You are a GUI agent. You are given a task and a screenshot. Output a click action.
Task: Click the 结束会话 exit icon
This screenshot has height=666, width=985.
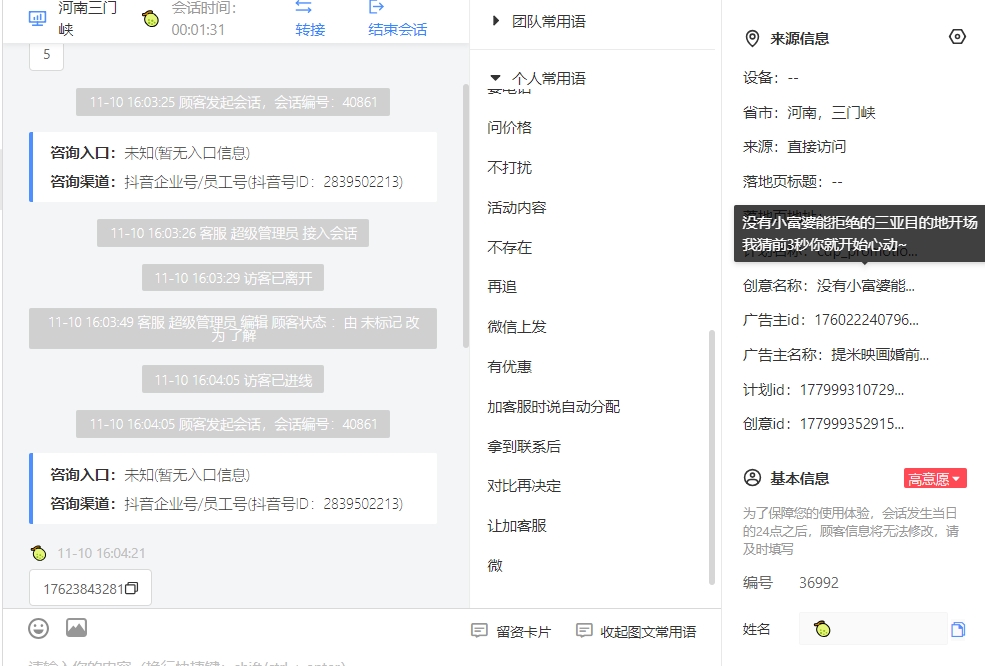[376, 7]
